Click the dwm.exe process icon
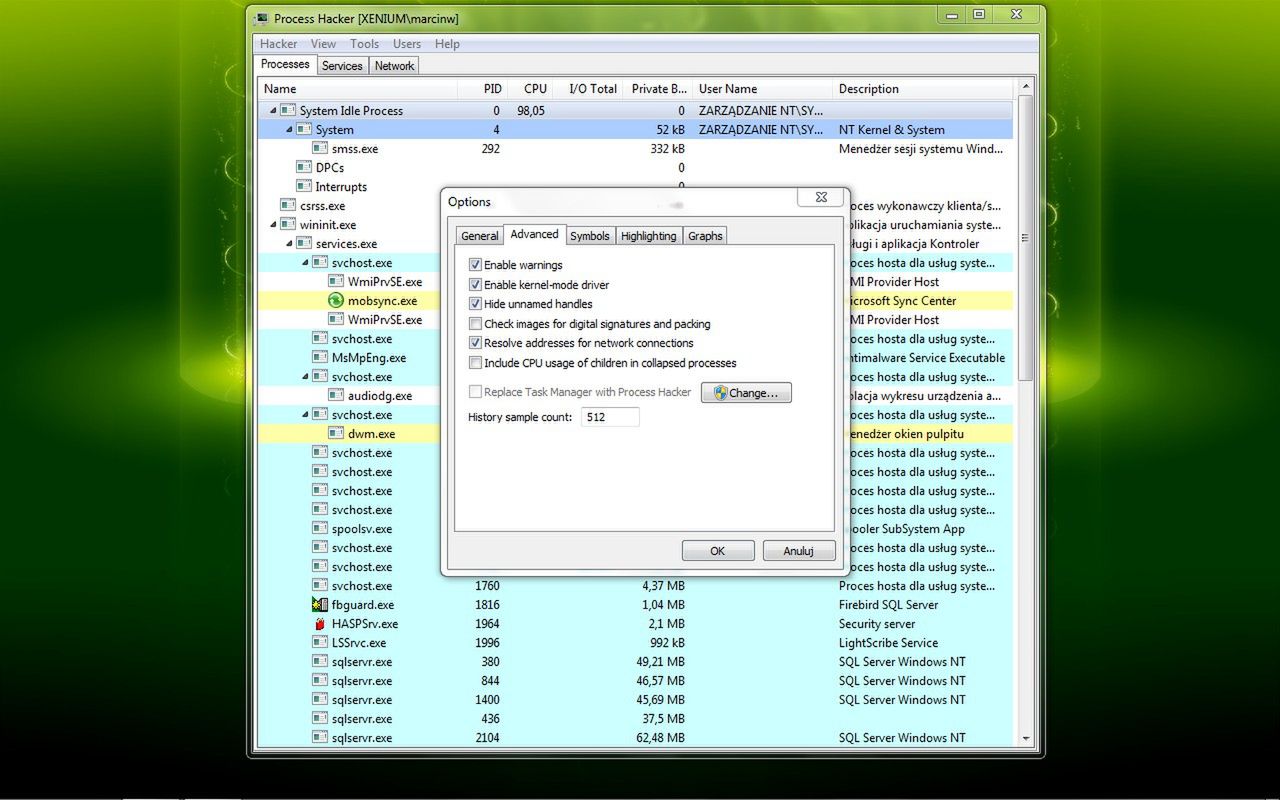This screenshot has width=1280, height=800. click(x=336, y=434)
